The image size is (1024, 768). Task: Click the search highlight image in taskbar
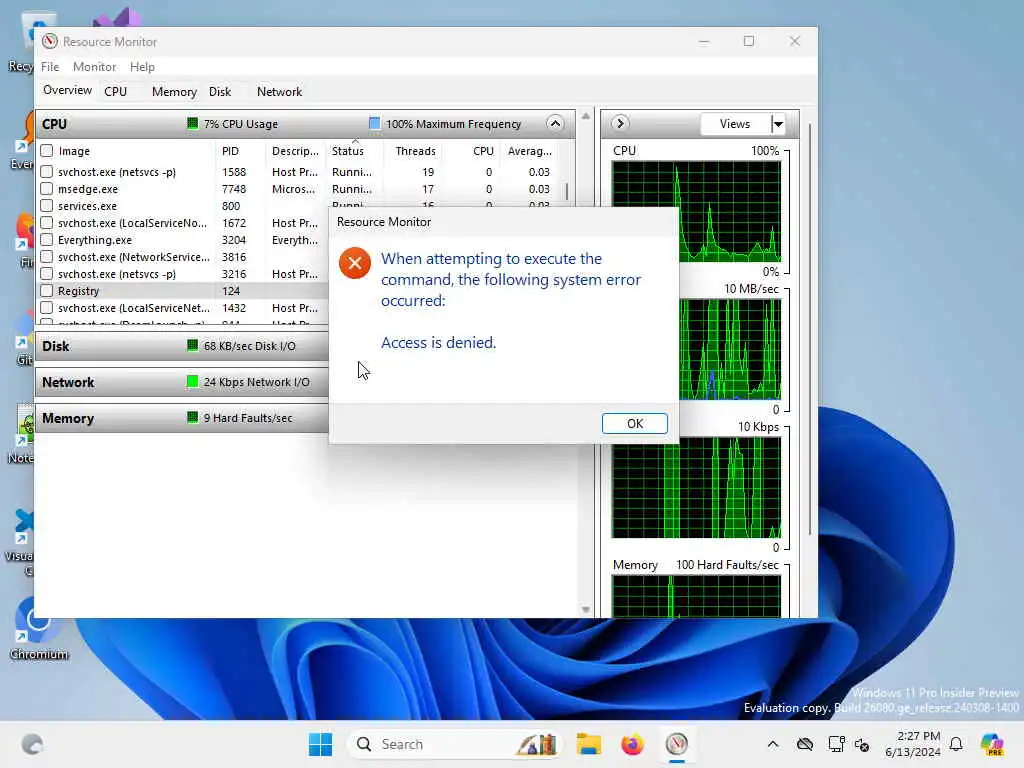tap(537, 744)
